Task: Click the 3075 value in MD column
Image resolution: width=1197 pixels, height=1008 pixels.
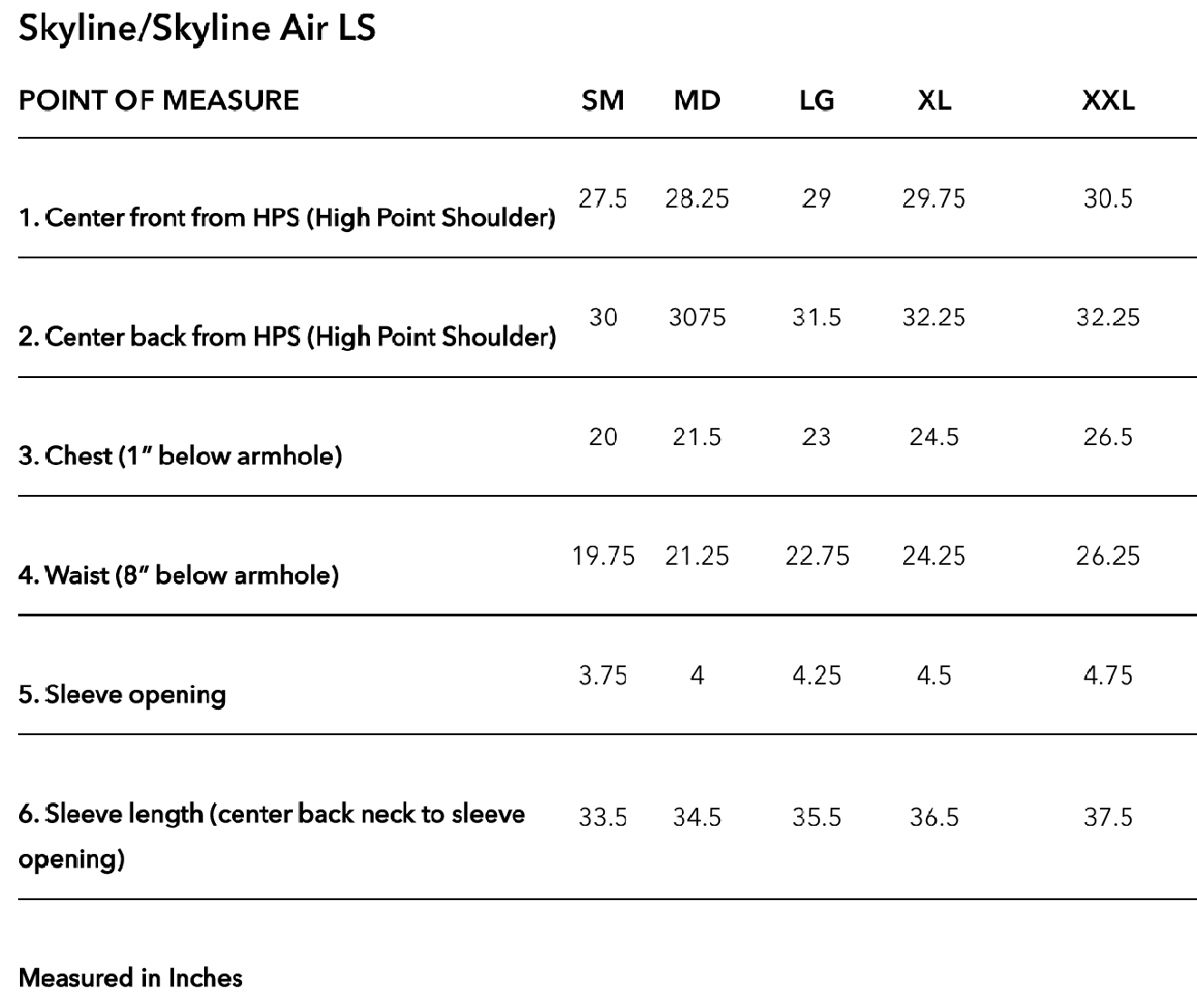Action: pos(696,317)
